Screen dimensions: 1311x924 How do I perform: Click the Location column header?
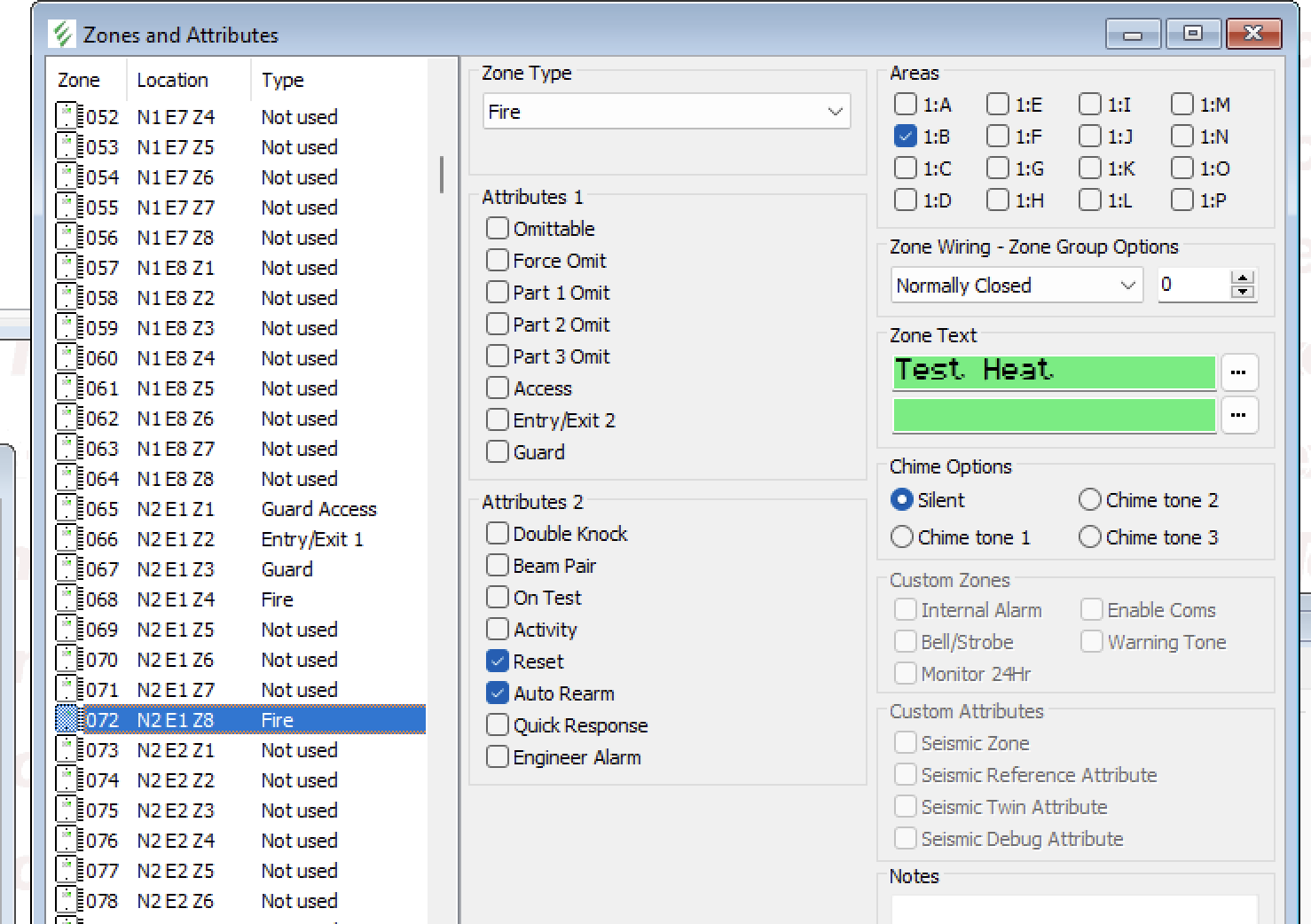pyautogui.click(x=172, y=80)
